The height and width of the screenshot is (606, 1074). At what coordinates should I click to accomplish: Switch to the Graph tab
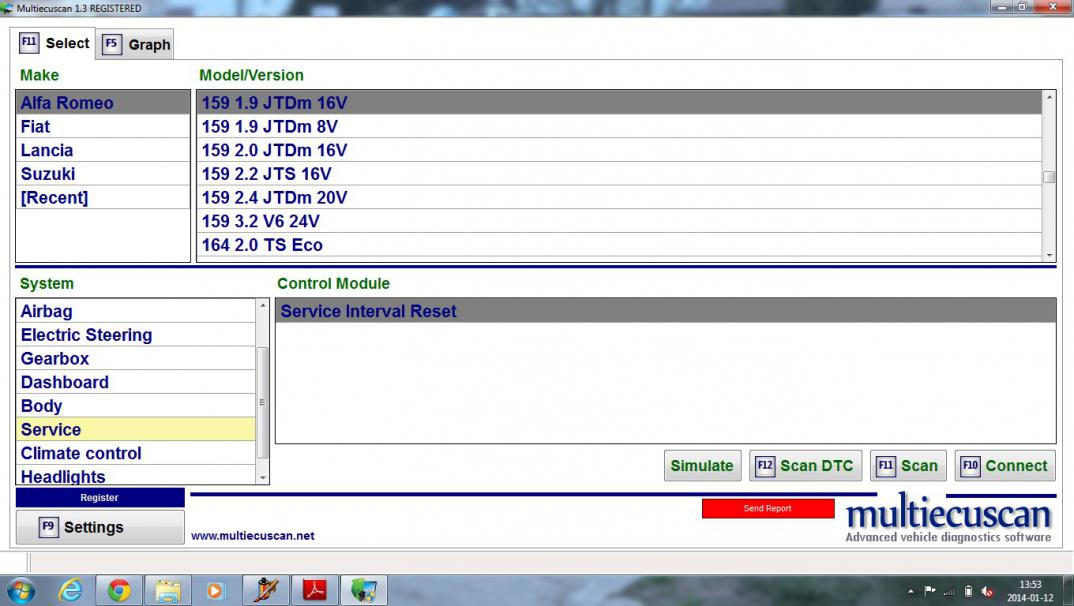coord(136,45)
